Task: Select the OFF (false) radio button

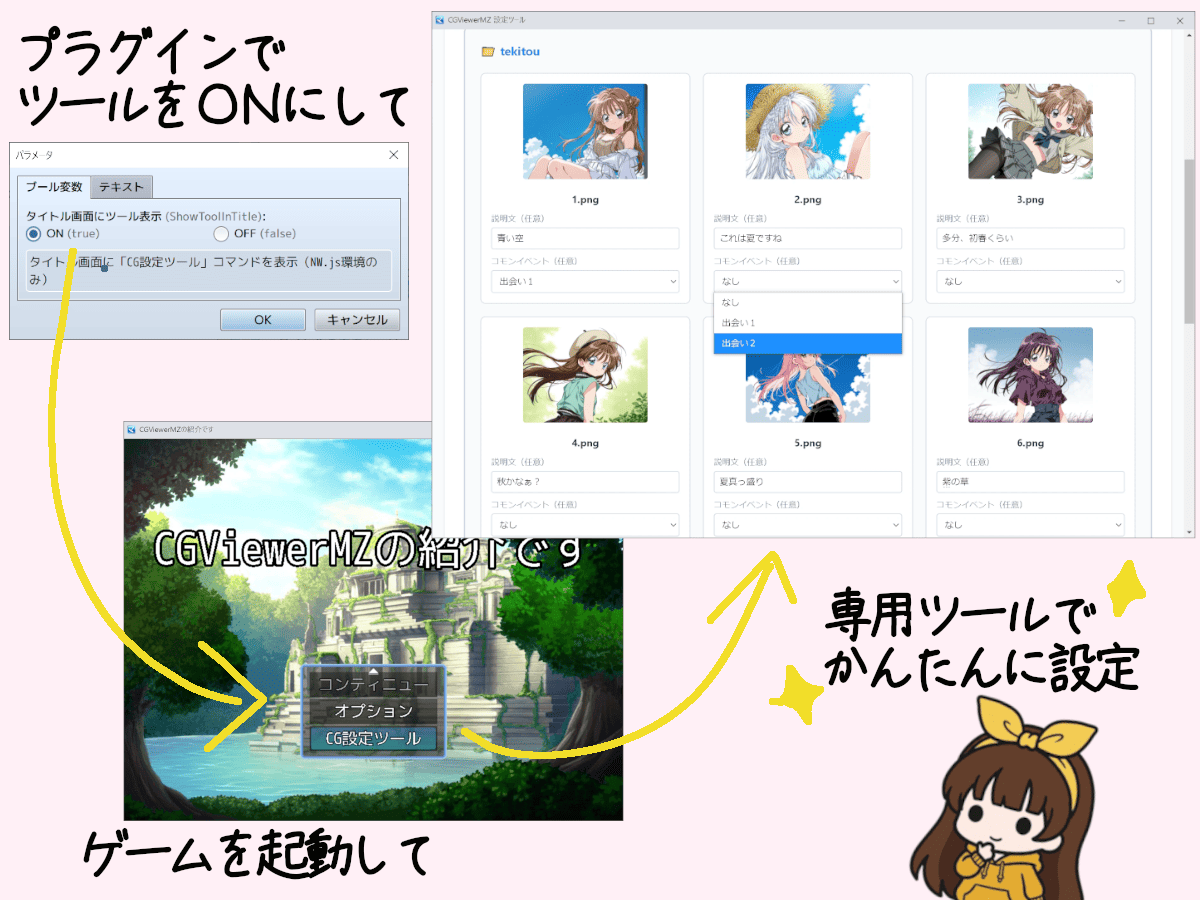Action: (x=222, y=234)
